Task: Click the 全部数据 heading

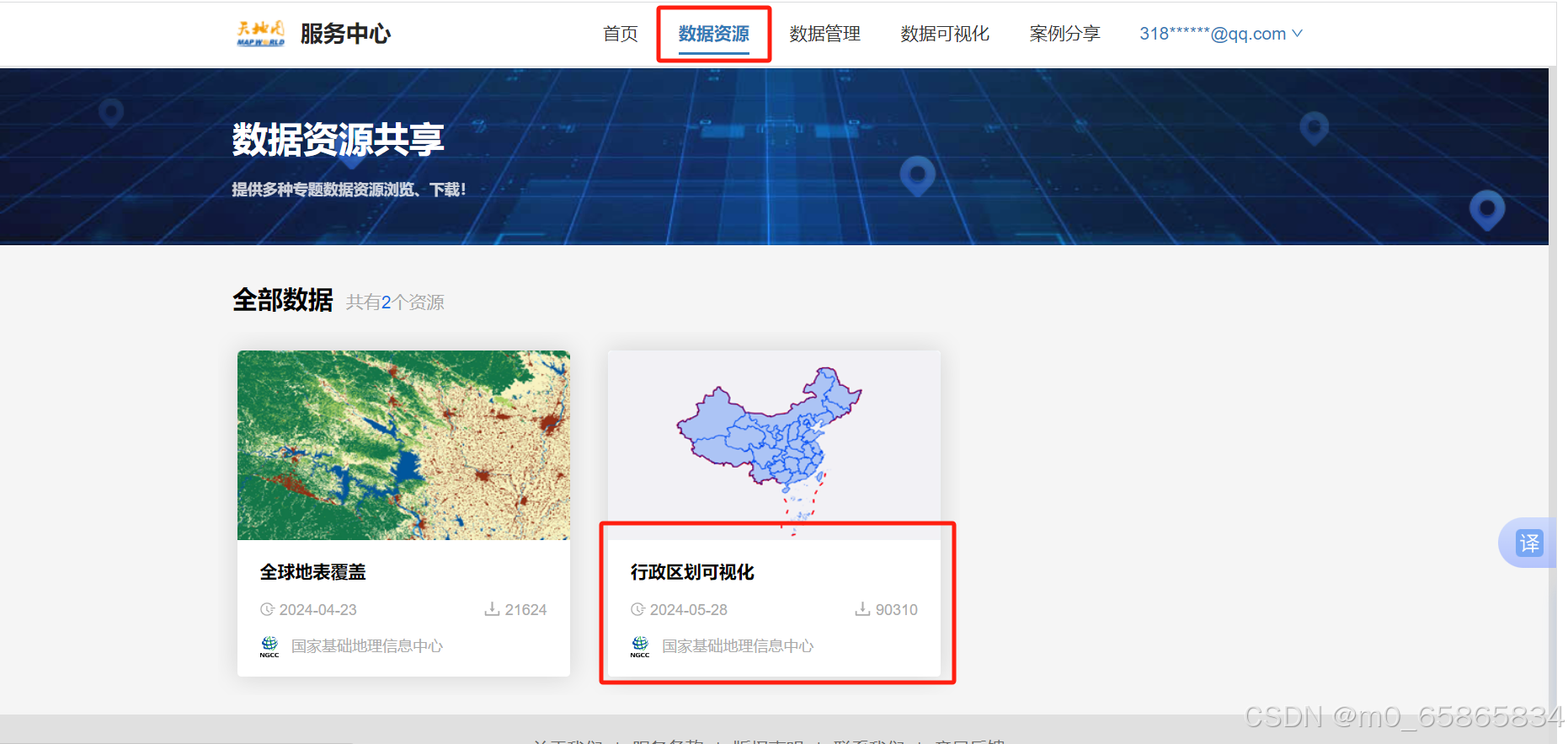Action: tap(283, 300)
